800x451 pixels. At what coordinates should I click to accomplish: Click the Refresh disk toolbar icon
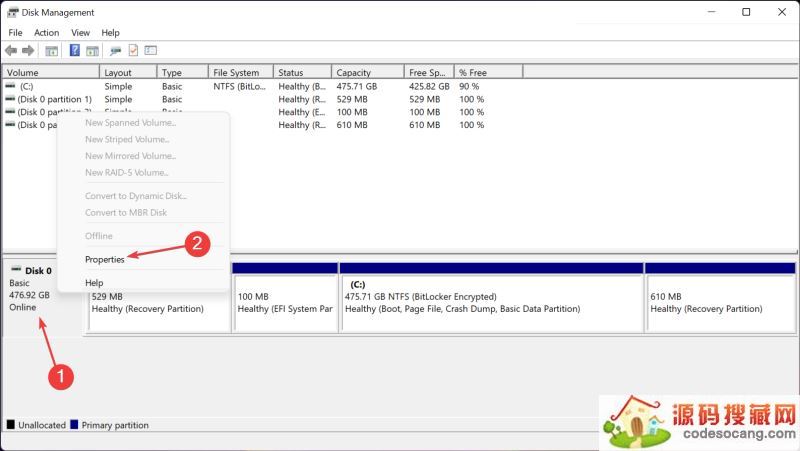point(115,50)
